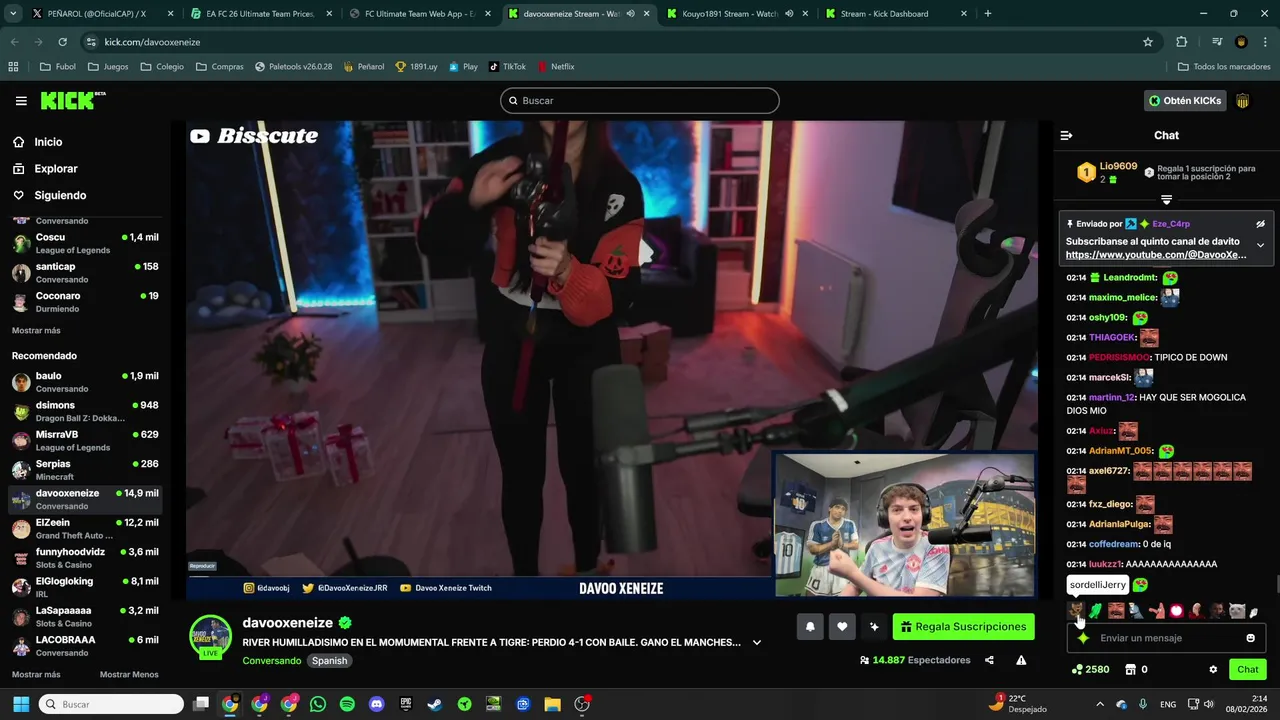This screenshot has height=720, width=1280.
Task: Expand the stream title description
Action: (757, 642)
